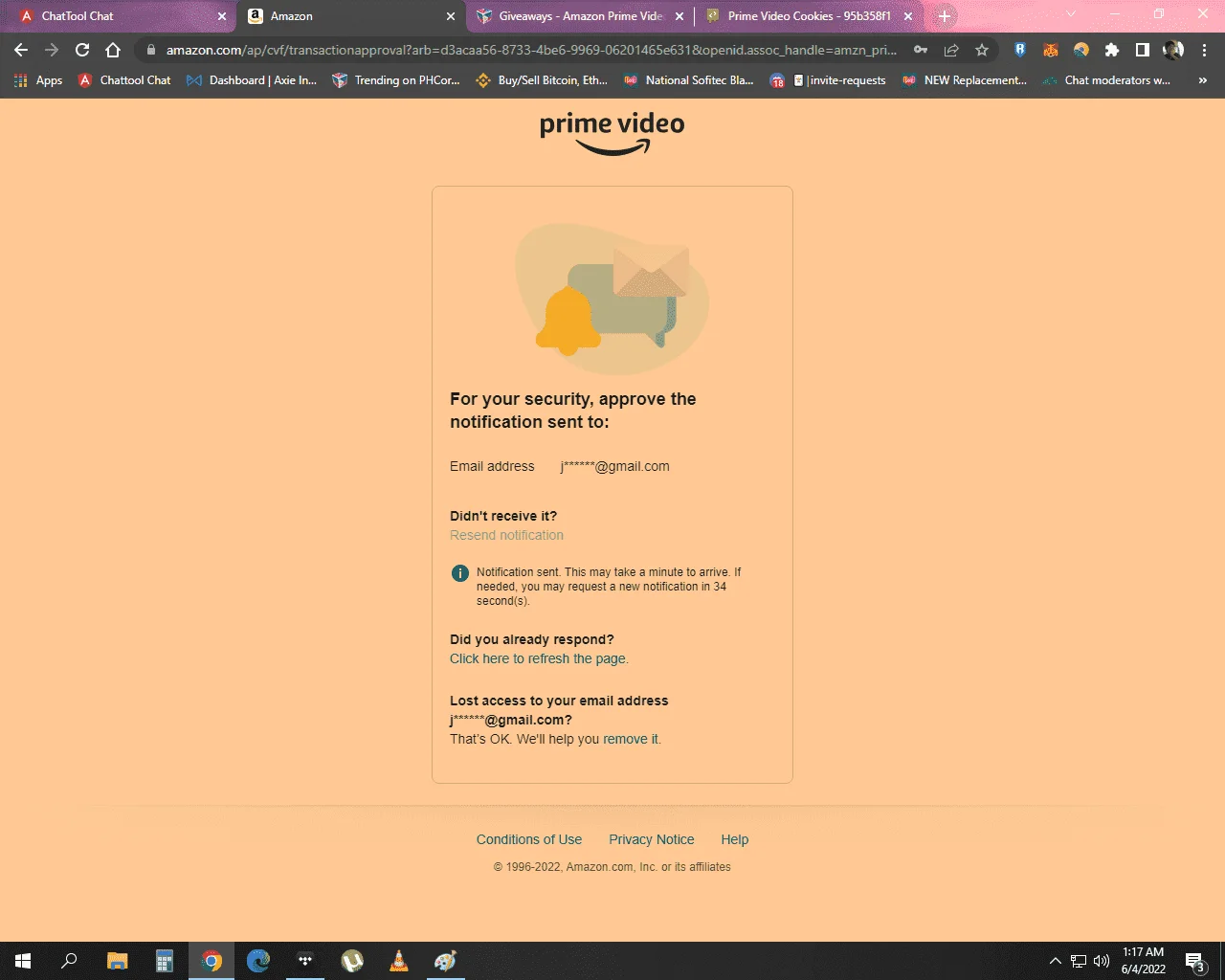
Task: Open MetaMask fox extension icon
Action: pos(1051,50)
